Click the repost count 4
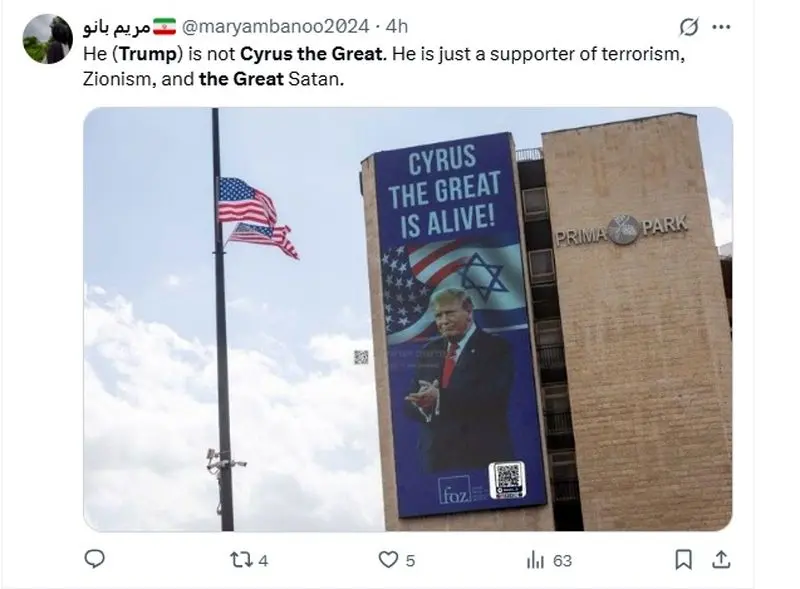Screen dimensions: 800x589 [263, 561]
